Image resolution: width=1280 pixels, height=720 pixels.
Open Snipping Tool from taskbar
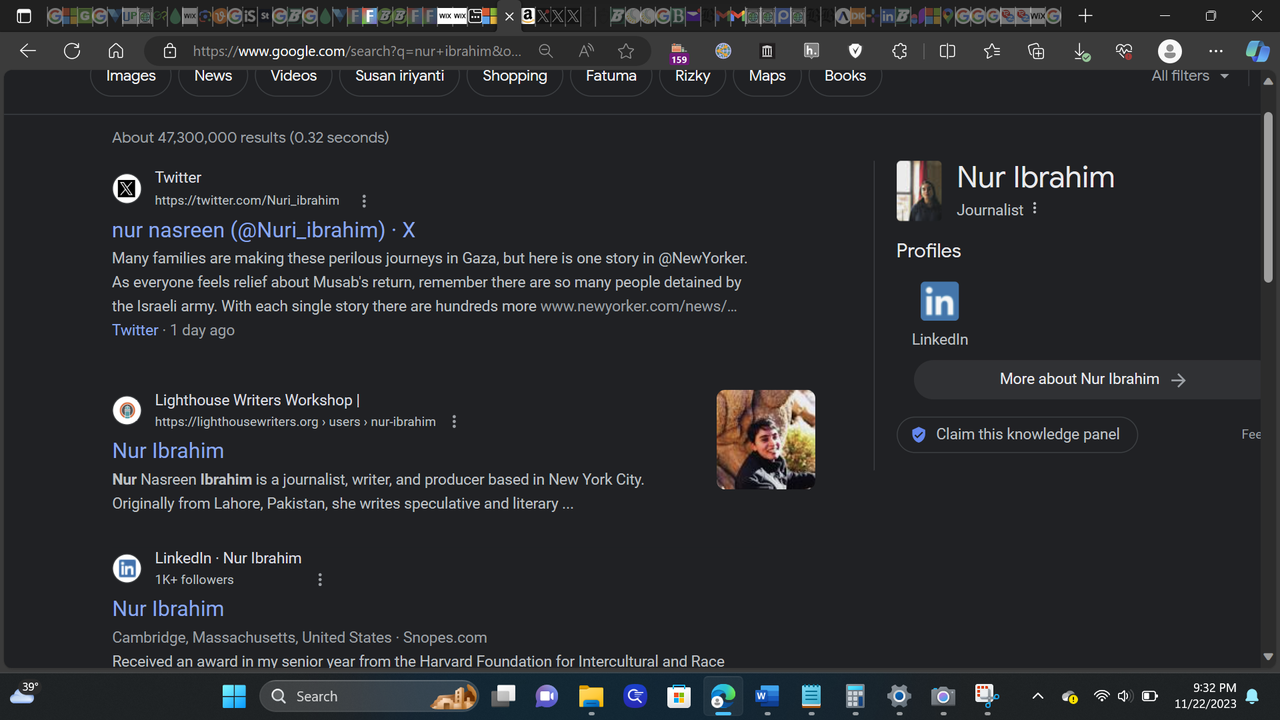coord(987,696)
